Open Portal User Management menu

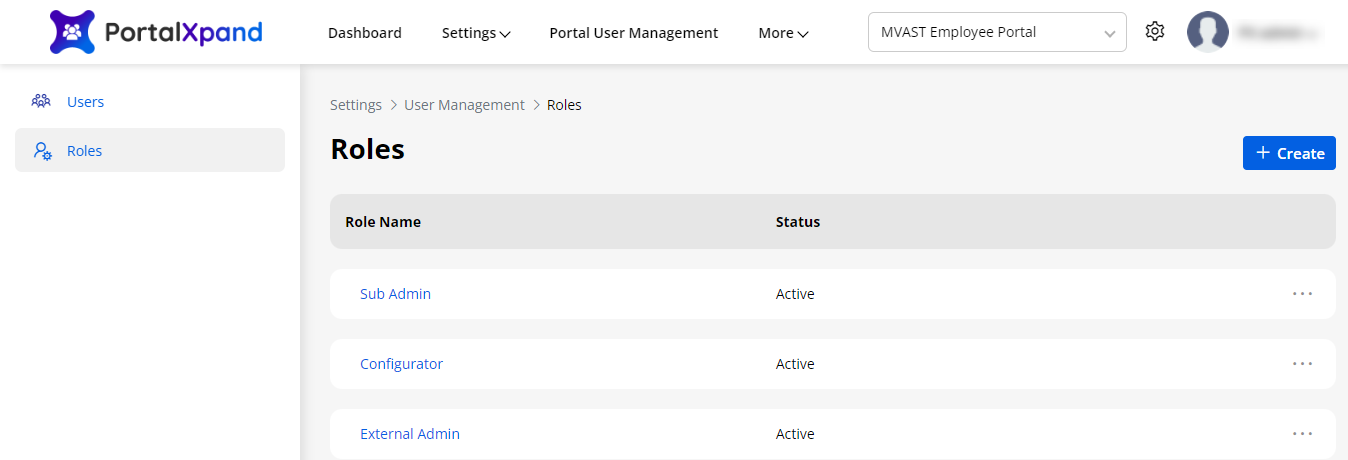pyautogui.click(x=633, y=33)
